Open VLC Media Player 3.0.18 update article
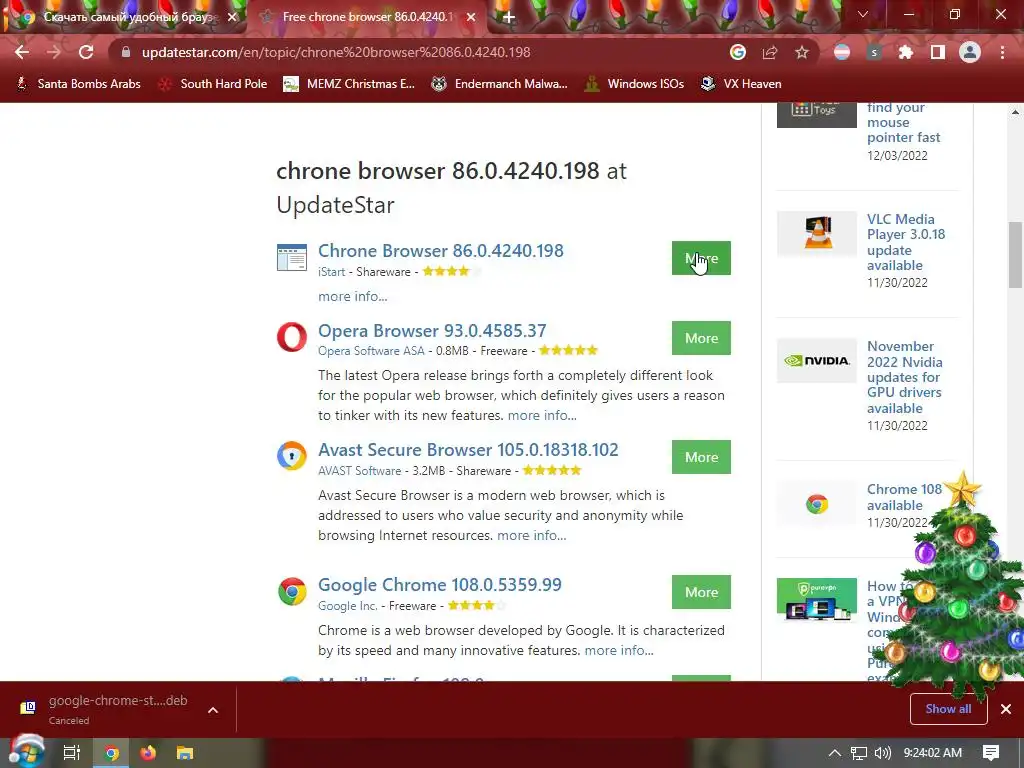Viewport: 1024px width, 768px height. 906,242
